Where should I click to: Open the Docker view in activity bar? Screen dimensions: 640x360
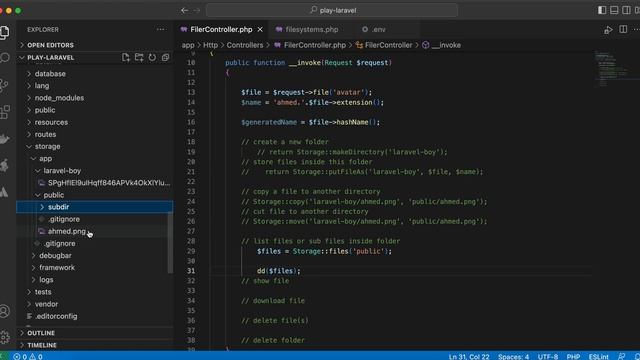point(5,139)
